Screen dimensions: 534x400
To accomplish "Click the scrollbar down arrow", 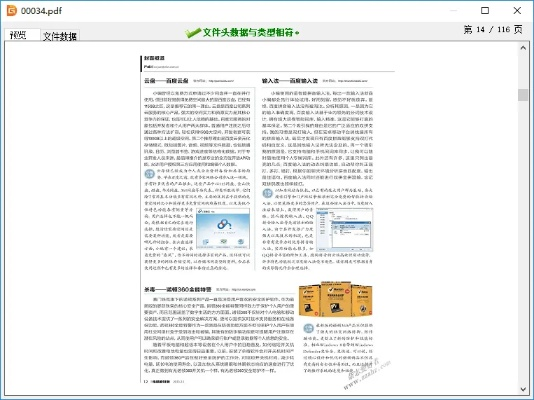I will [523, 389].
